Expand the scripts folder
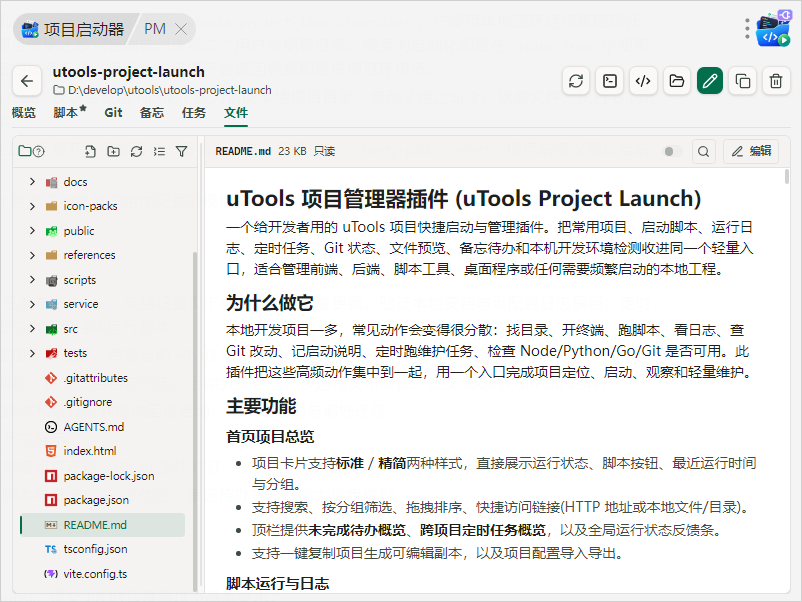Image resolution: width=802 pixels, height=602 pixels. pyautogui.click(x=32, y=279)
